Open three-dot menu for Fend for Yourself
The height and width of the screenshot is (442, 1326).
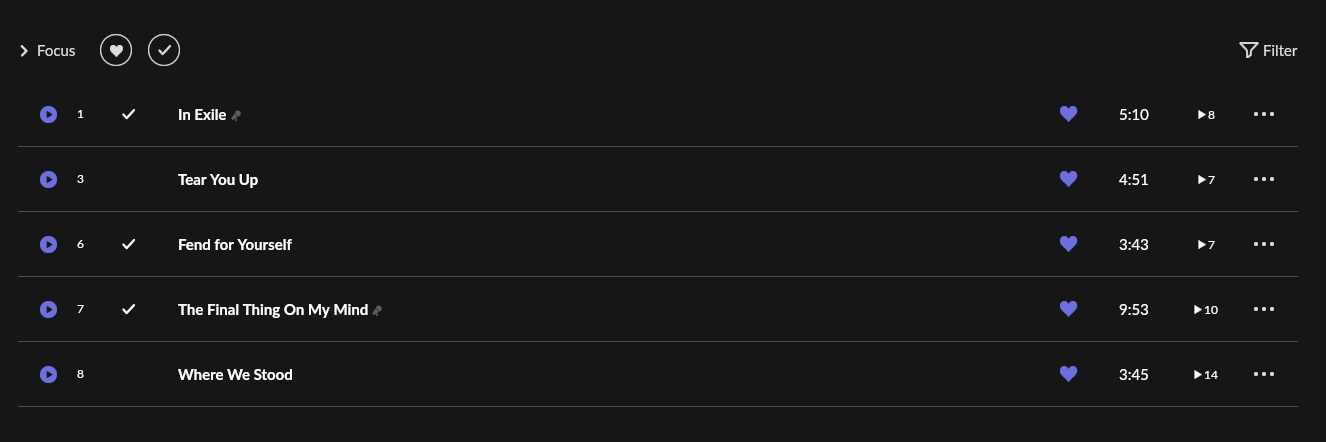coord(1264,244)
